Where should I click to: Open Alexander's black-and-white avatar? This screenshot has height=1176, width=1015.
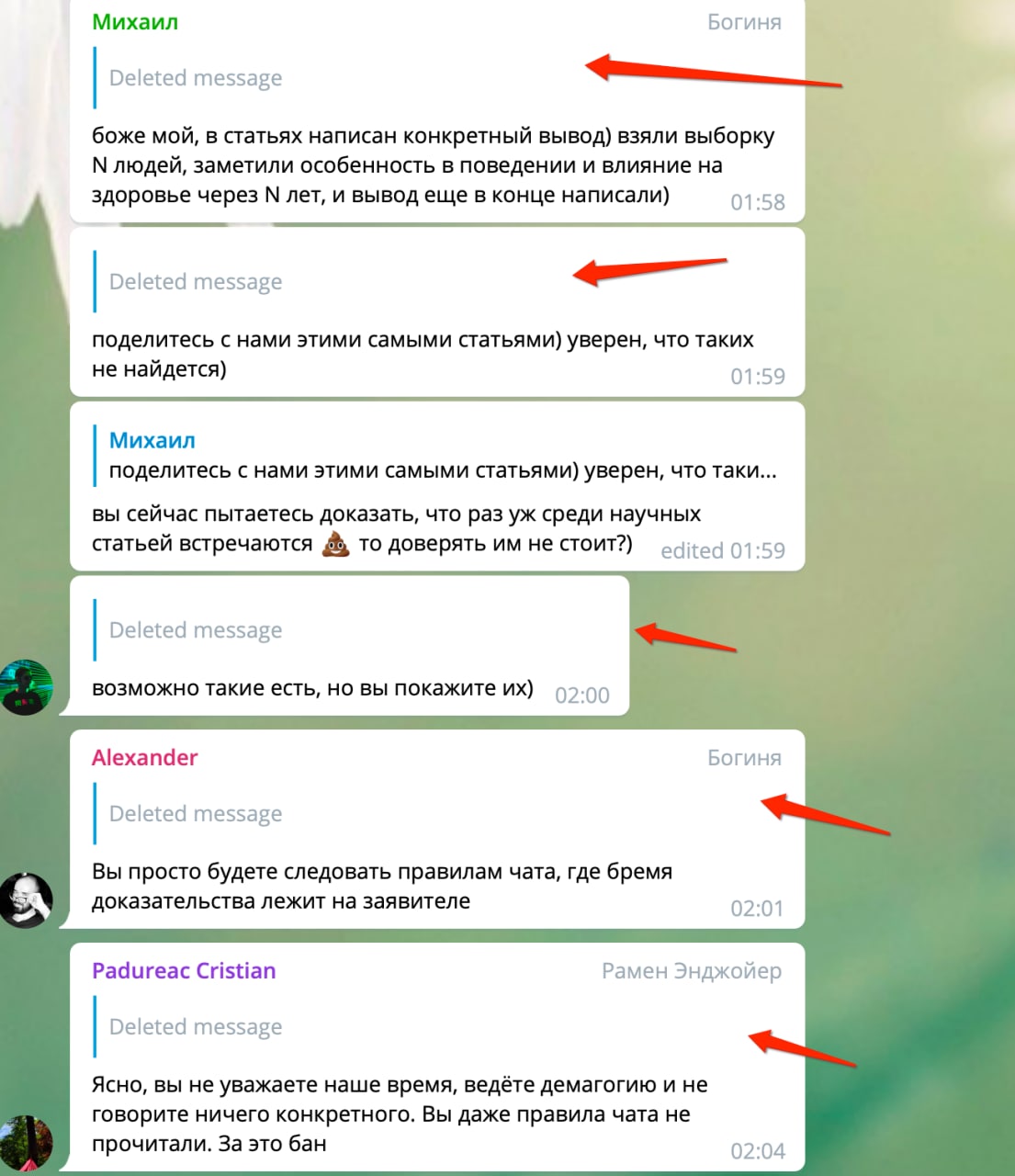[x=26, y=899]
